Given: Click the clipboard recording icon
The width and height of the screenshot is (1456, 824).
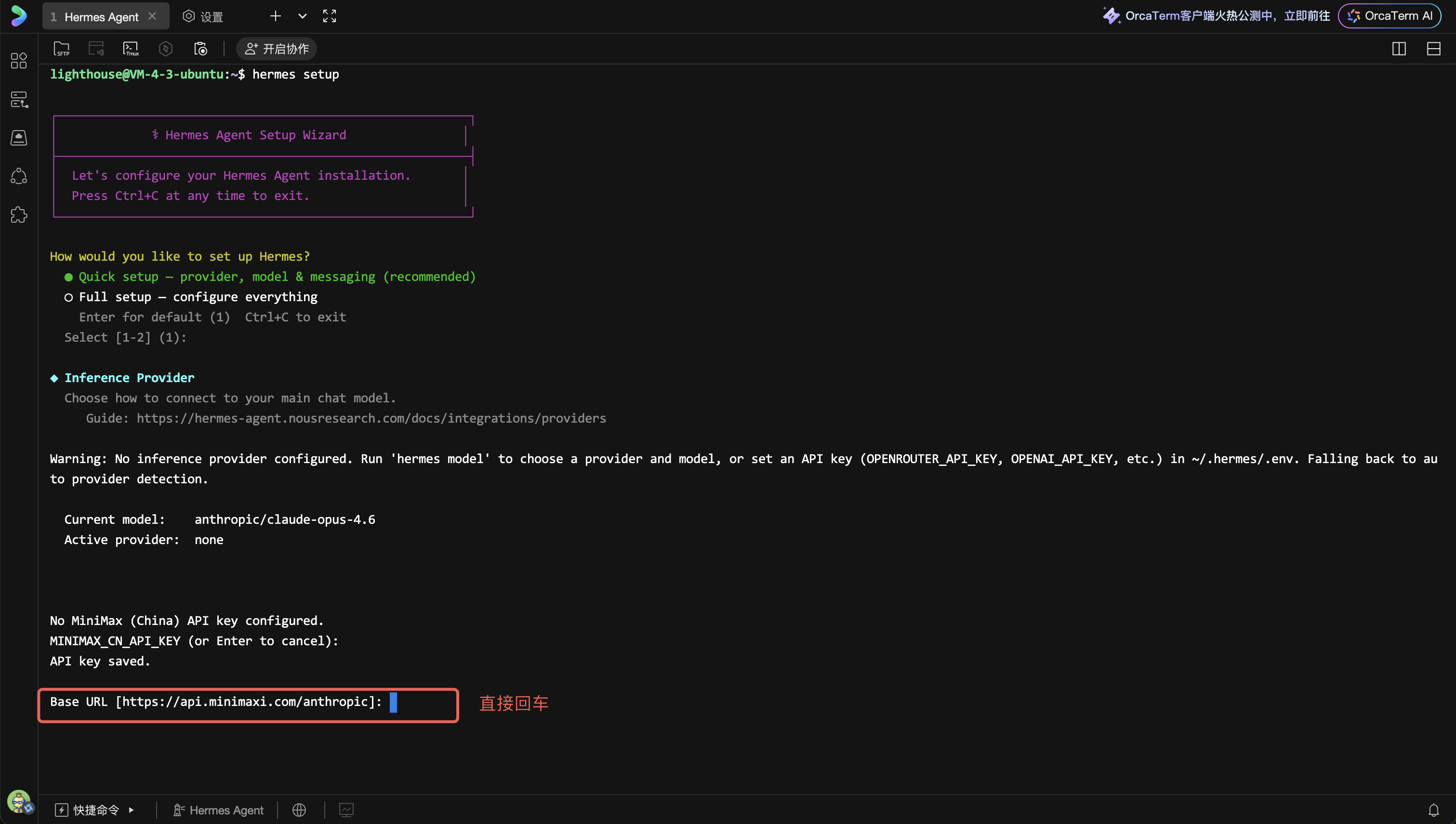Looking at the screenshot, I should (x=201, y=49).
